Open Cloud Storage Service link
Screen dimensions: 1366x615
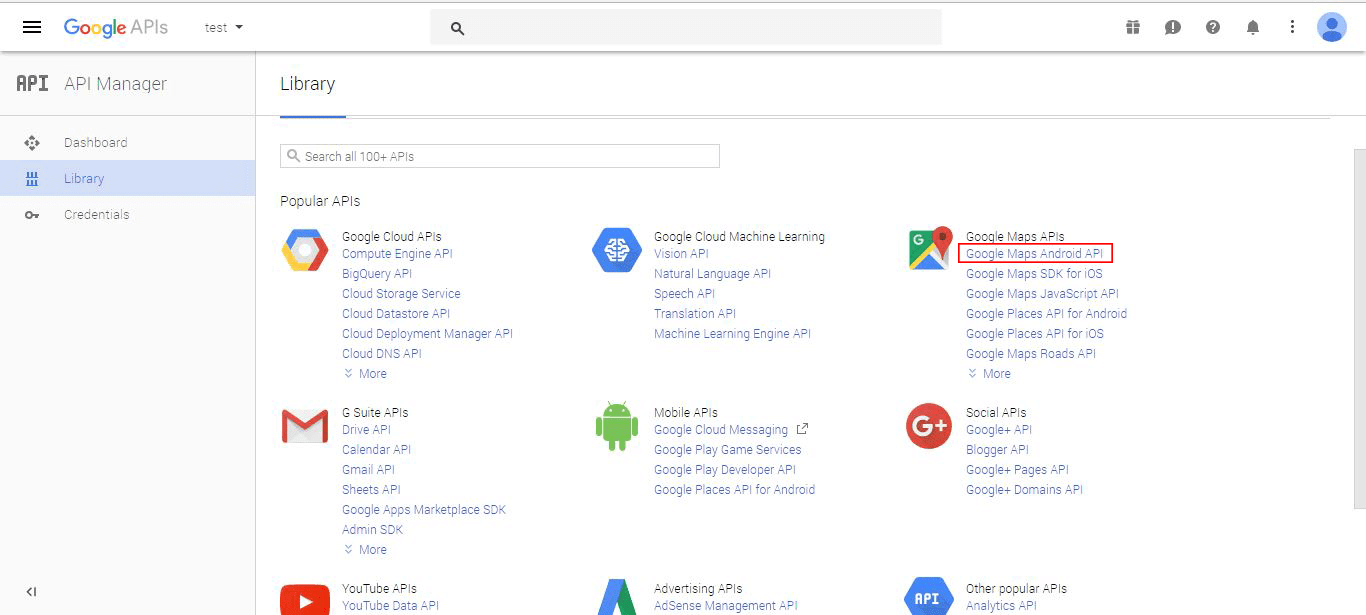[401, 294]
